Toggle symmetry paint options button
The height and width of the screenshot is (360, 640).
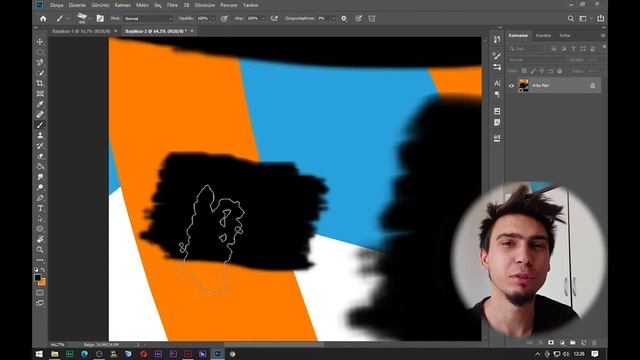[372, 18]
